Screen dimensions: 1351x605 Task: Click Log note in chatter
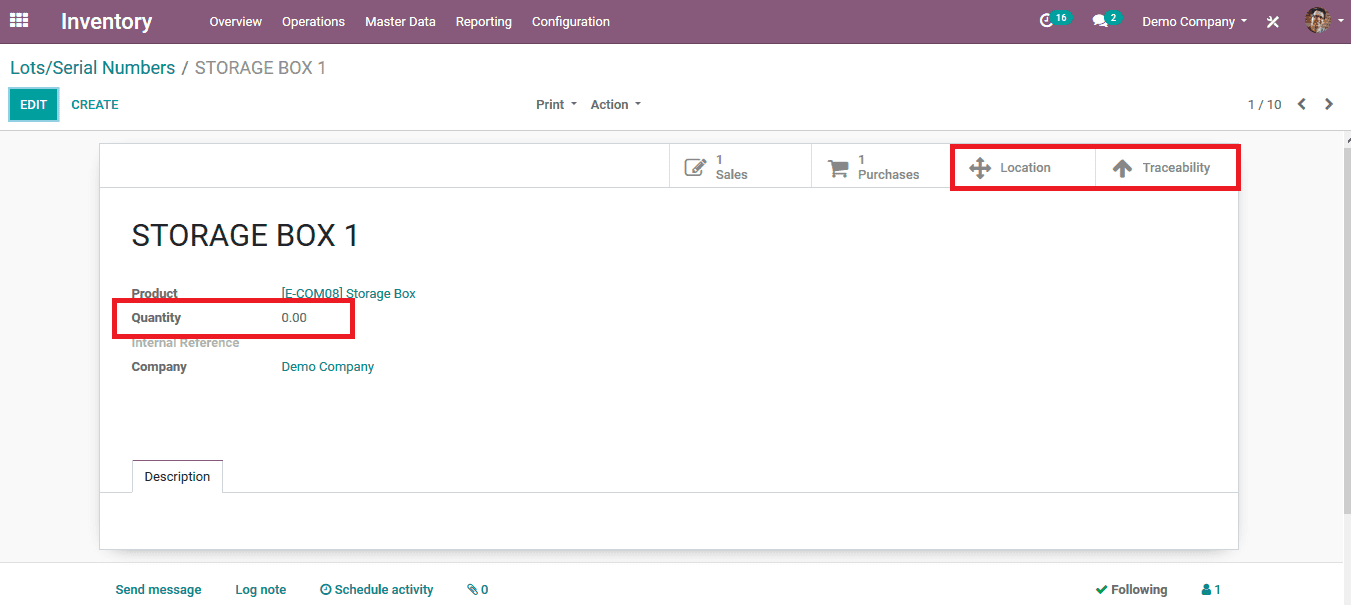click(261, 590)
